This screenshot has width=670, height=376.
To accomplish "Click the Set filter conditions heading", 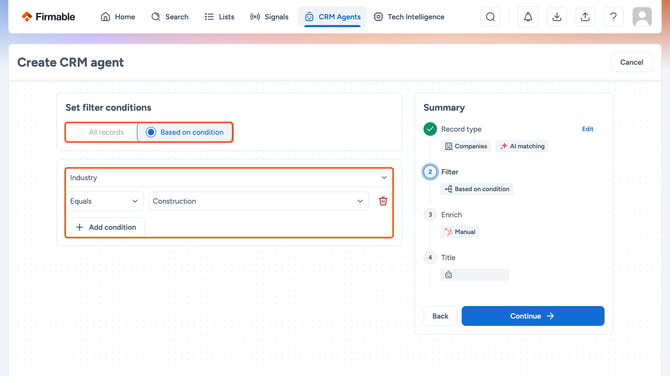I will (x=108, y=108).
